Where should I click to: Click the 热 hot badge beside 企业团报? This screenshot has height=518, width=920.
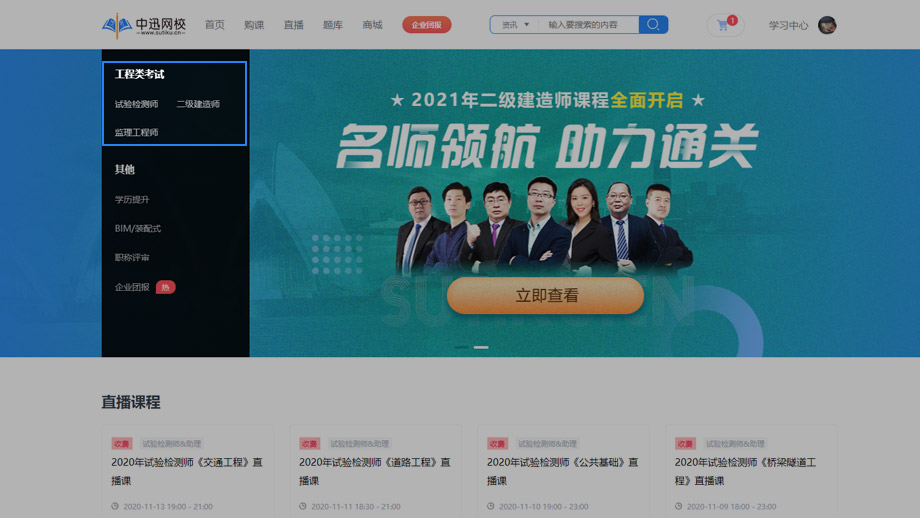[165, 287]
